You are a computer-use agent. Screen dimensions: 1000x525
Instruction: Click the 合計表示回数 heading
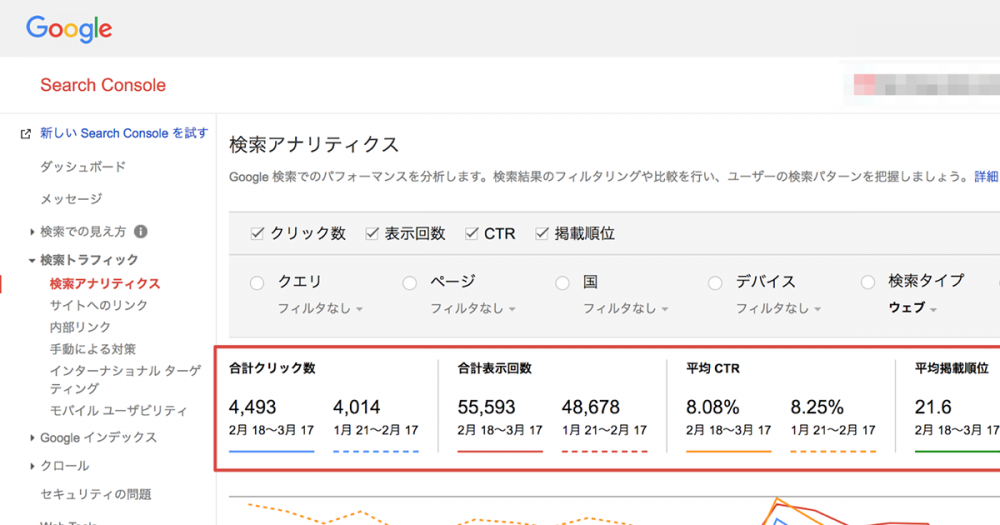point(495,368)
